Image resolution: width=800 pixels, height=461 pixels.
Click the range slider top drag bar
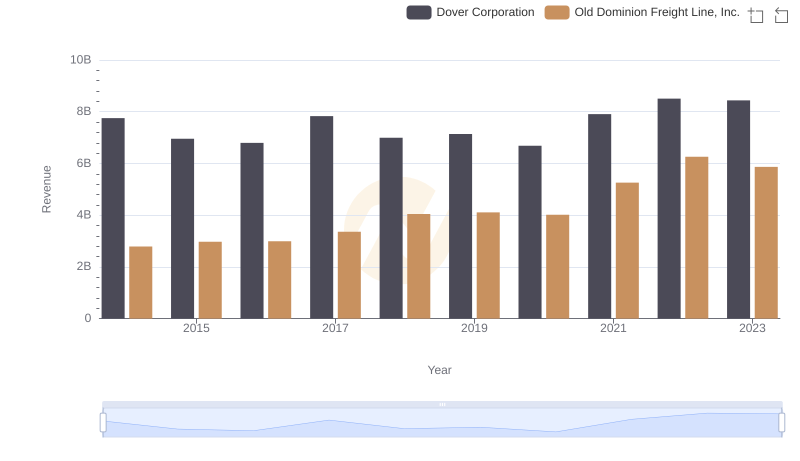pyautogui.click(x=442, y=404)
